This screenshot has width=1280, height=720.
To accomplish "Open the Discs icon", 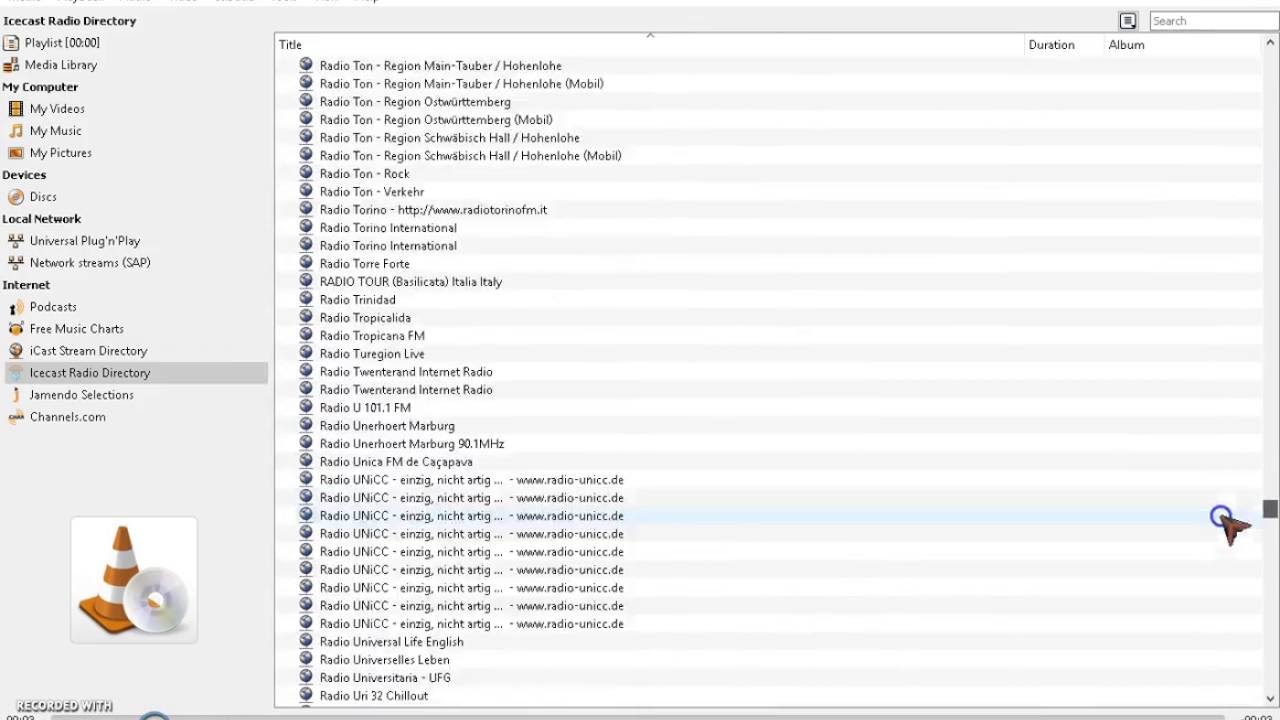I will [16, 197].
